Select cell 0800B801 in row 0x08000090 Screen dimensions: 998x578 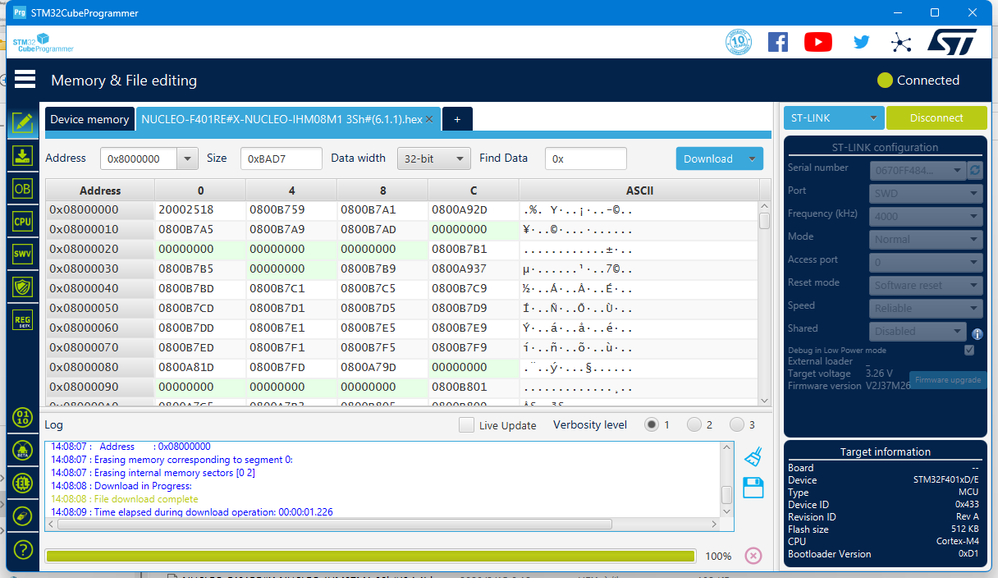473,386
